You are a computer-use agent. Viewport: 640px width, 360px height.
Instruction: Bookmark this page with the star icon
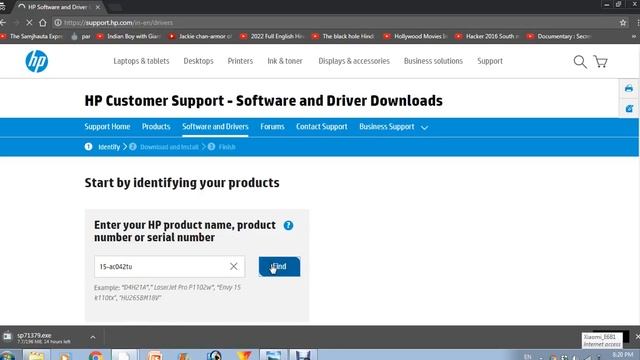[x=623, y=23]
